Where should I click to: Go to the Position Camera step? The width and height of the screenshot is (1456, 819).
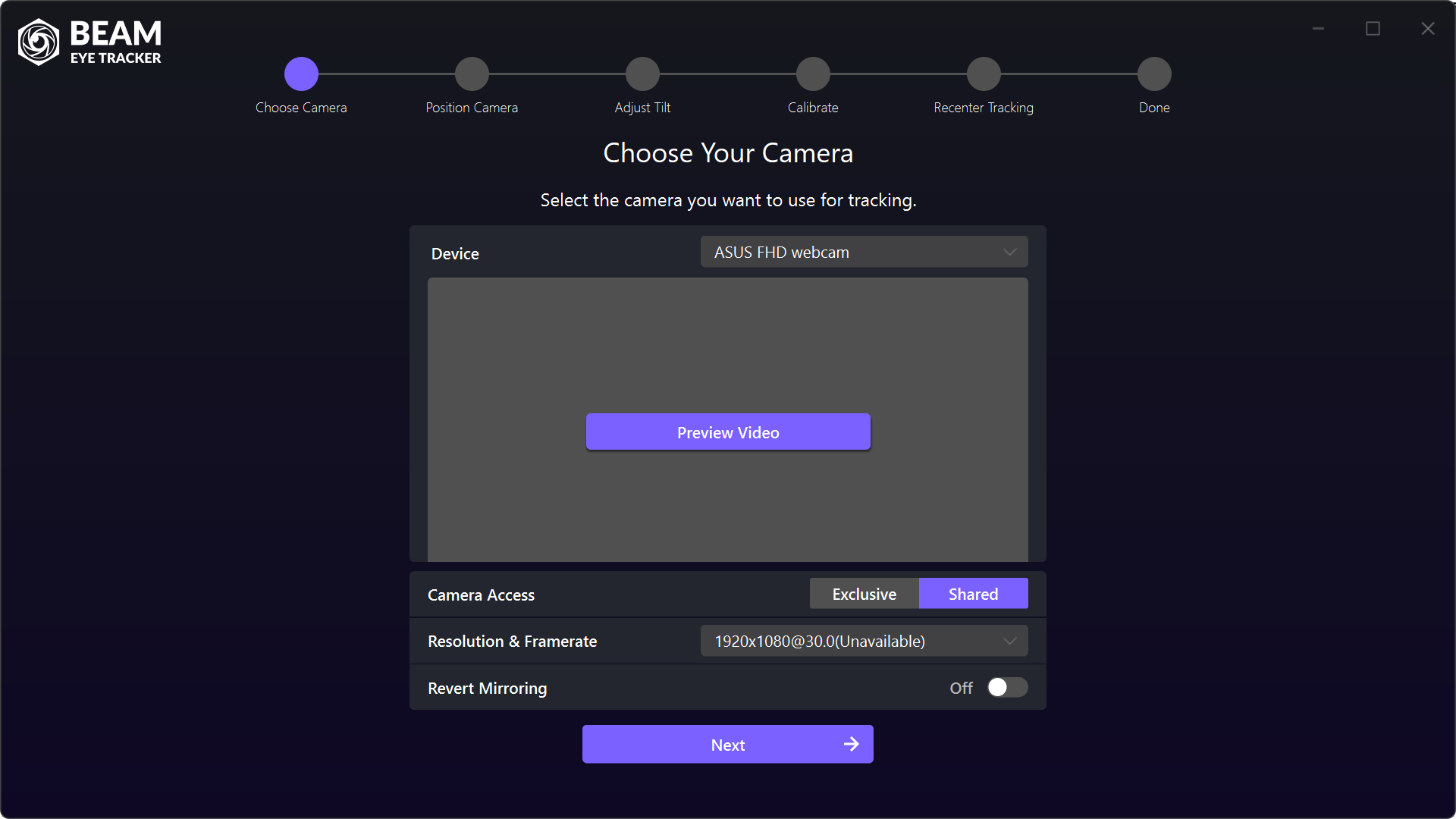(x=472, y=74)
